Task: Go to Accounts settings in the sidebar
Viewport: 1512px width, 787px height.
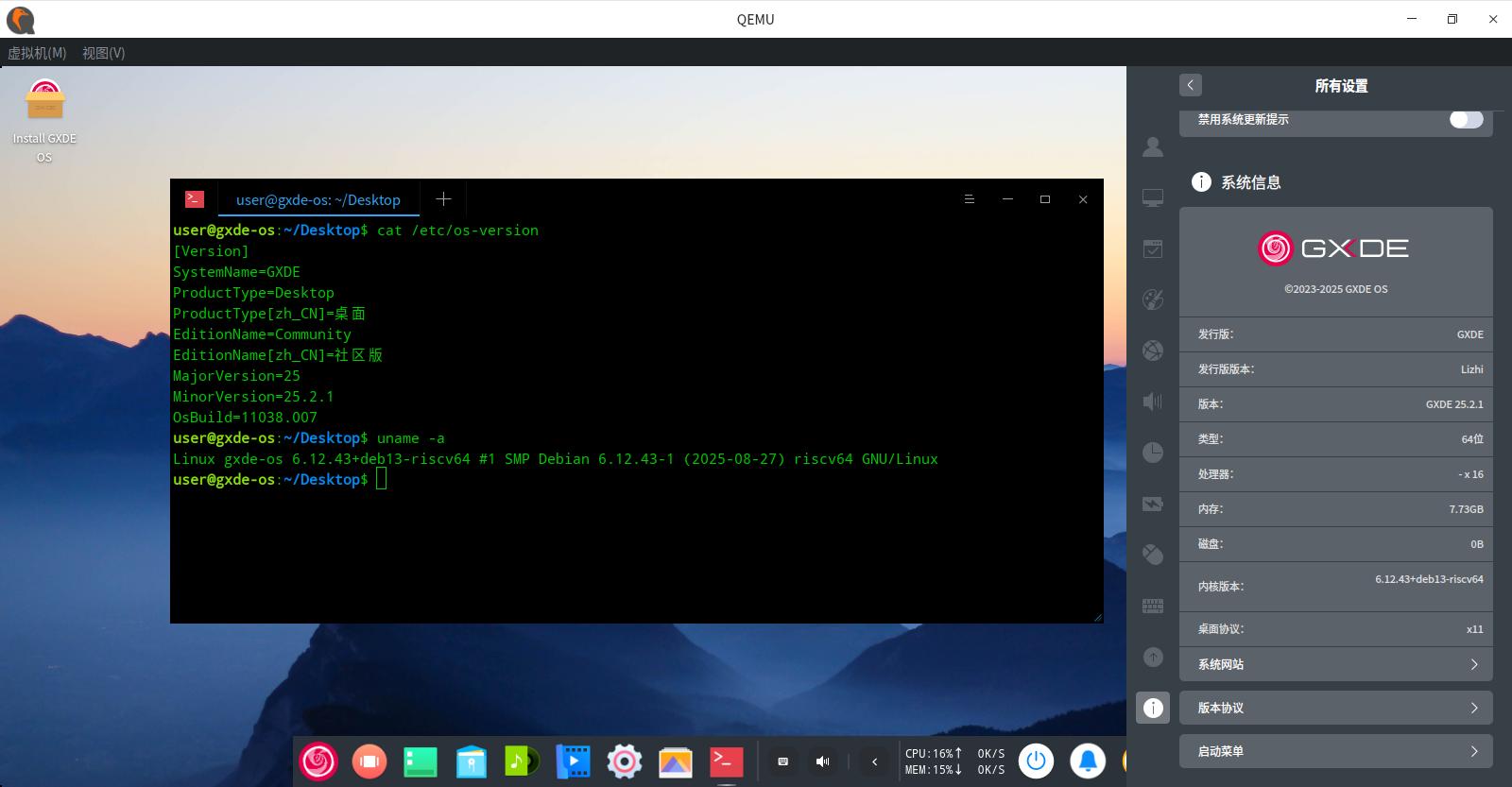Action: (1153, 146)
